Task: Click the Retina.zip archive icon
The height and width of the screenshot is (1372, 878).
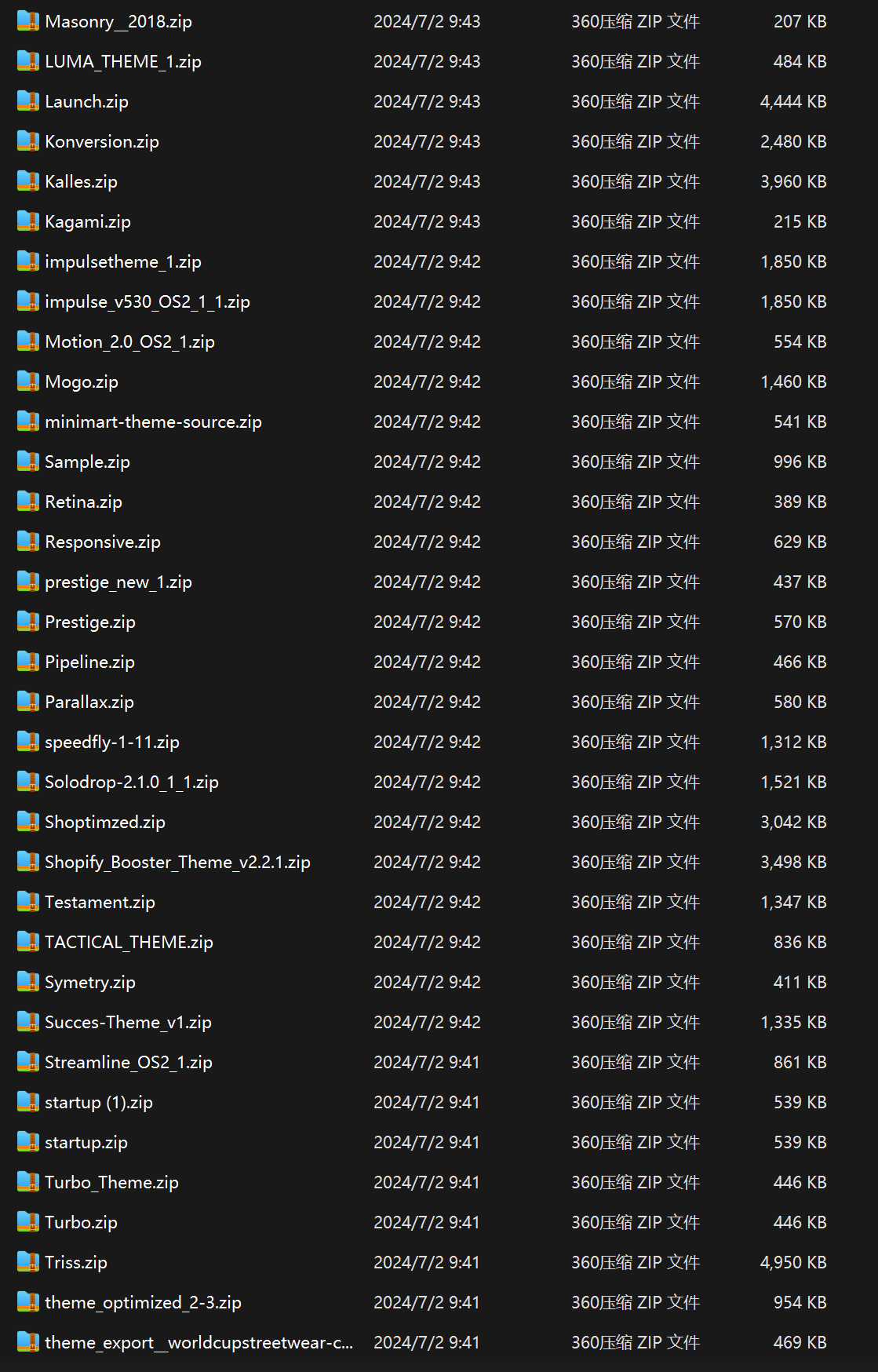Action: click(x=28, y=502)
